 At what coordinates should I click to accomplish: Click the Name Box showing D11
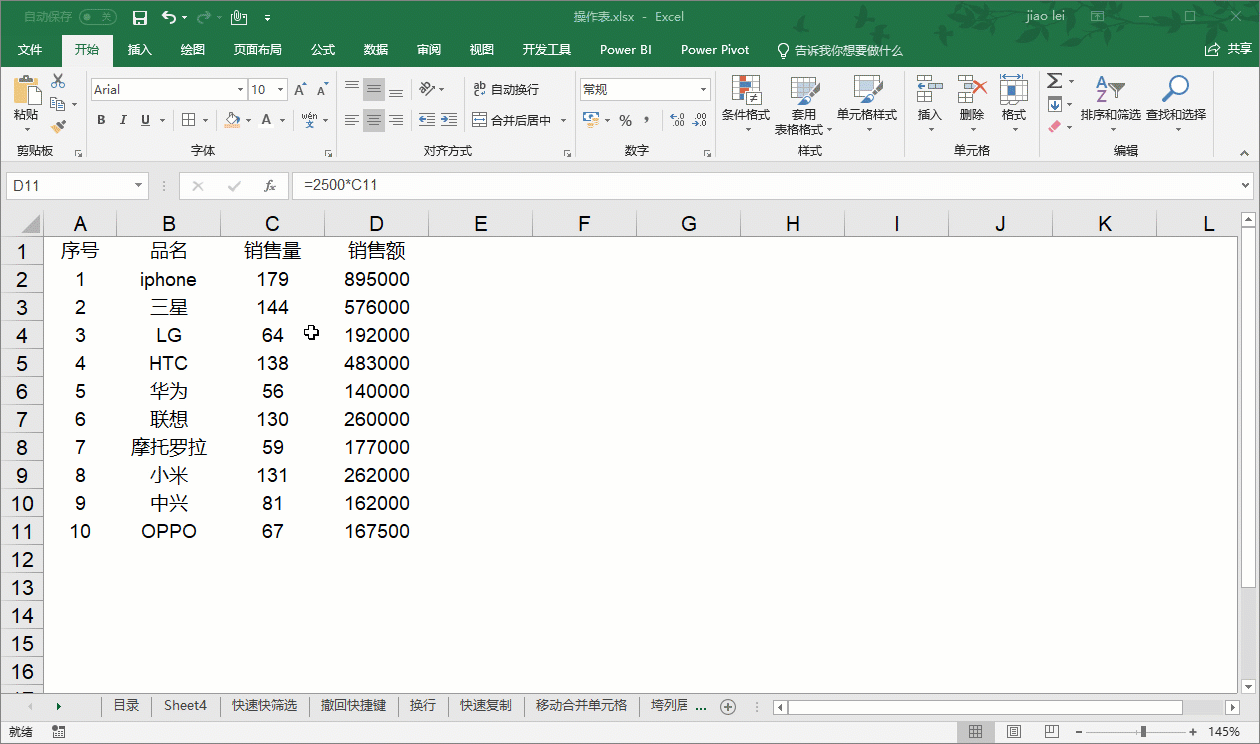click(70, 185)
